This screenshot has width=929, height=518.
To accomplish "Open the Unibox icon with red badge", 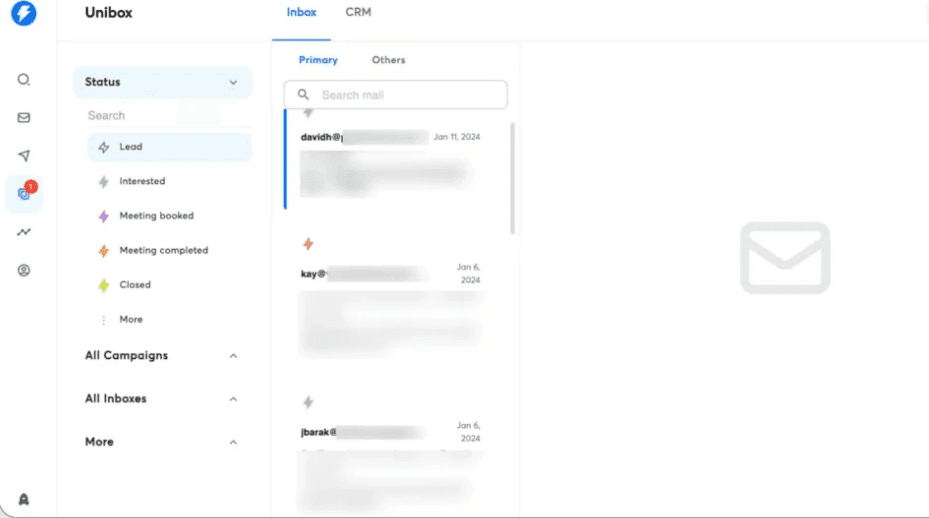I will click(24, 193).
